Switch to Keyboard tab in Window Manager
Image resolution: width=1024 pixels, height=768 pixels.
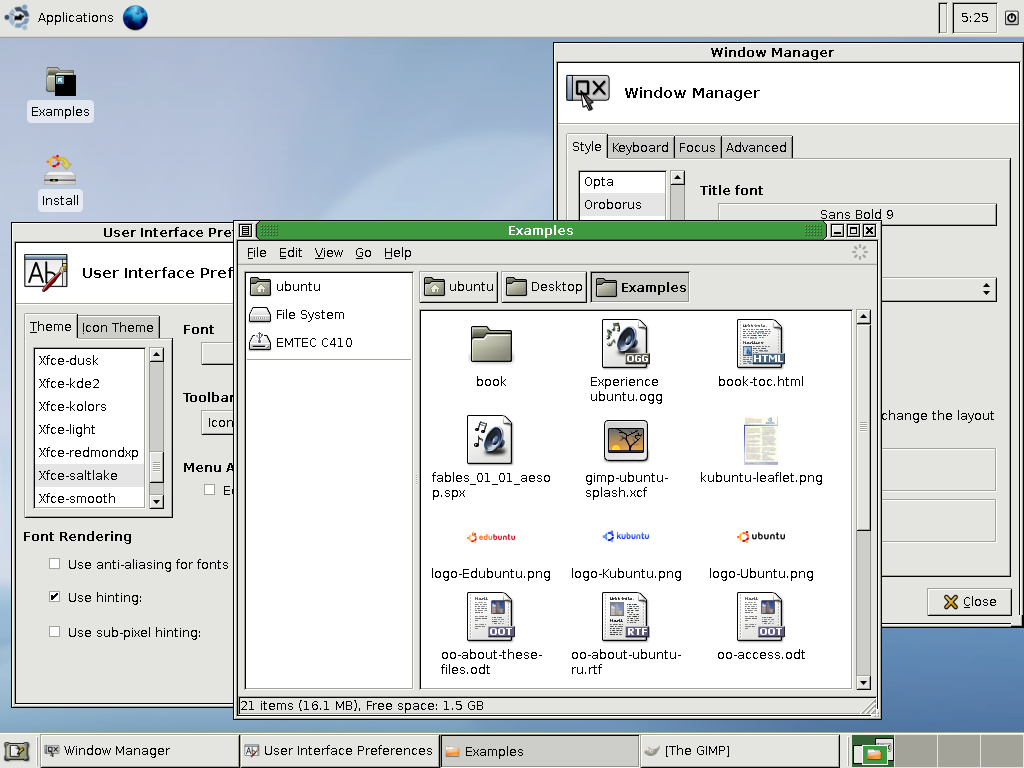click(640, 148)
